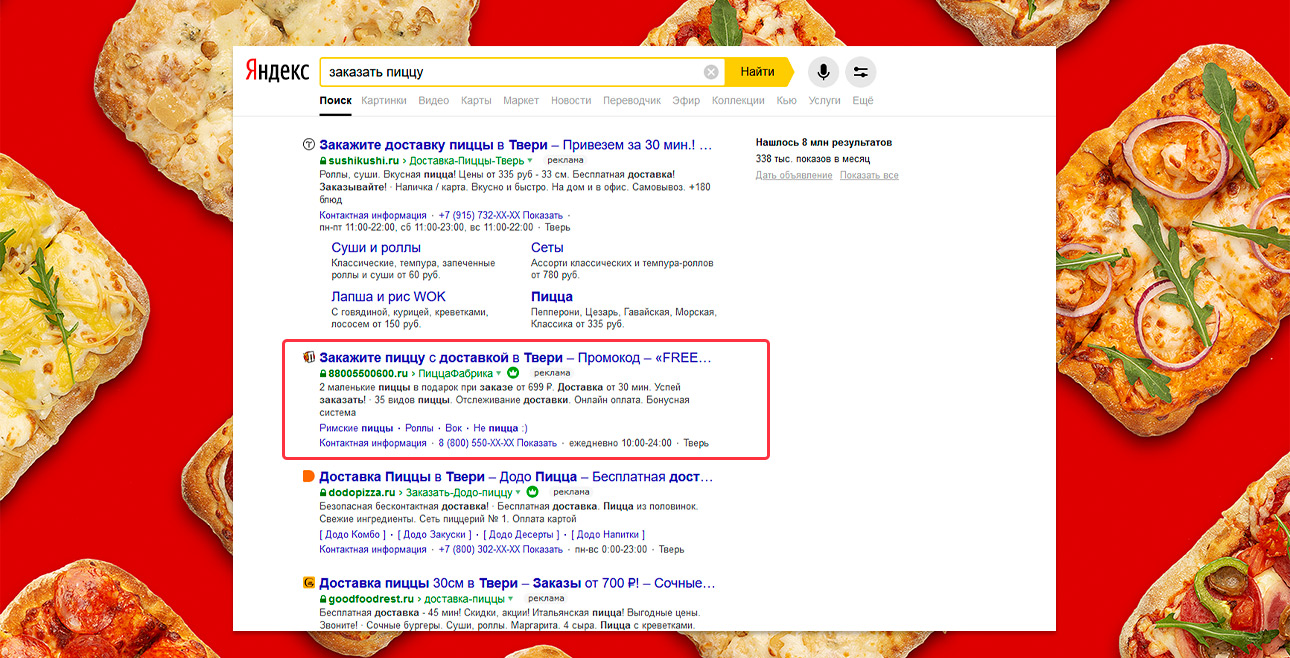Expand the arrow after Доставка-Пиццы-Тверь
This screenshot has height=658, width=1290.
[x=530, y=160]
